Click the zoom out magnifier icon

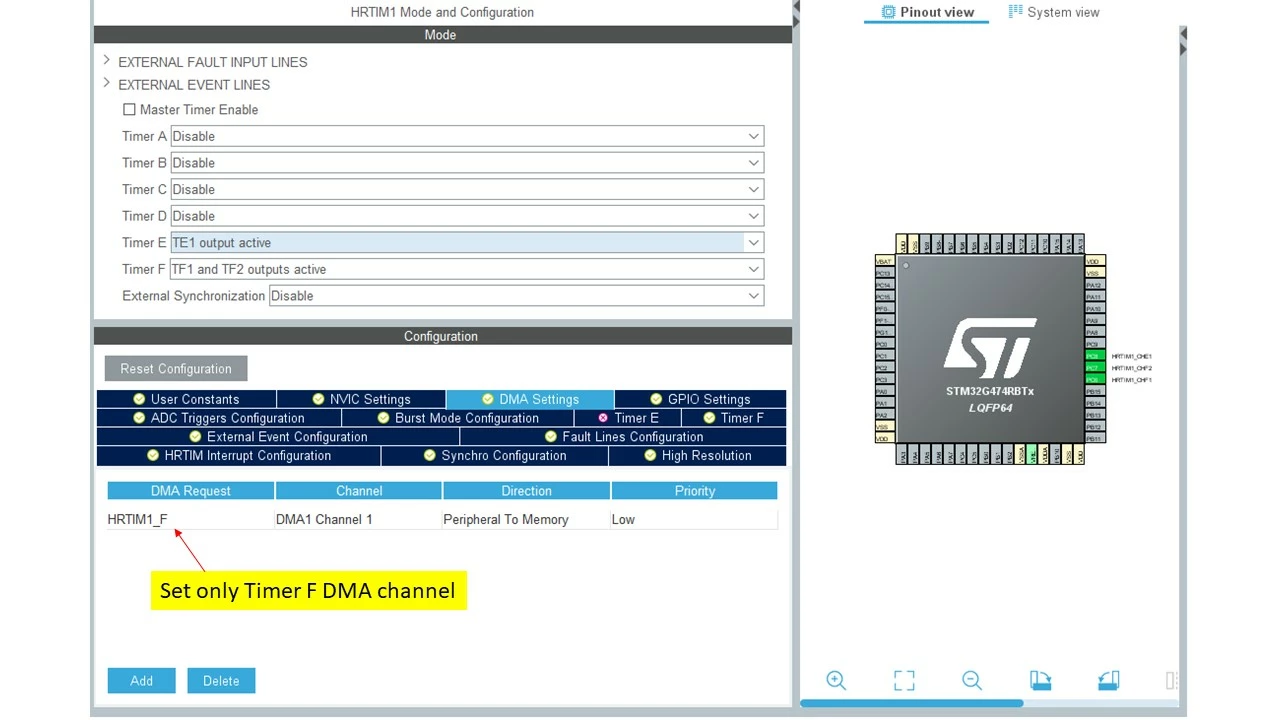pyautogui.click(x=972, y=680)
